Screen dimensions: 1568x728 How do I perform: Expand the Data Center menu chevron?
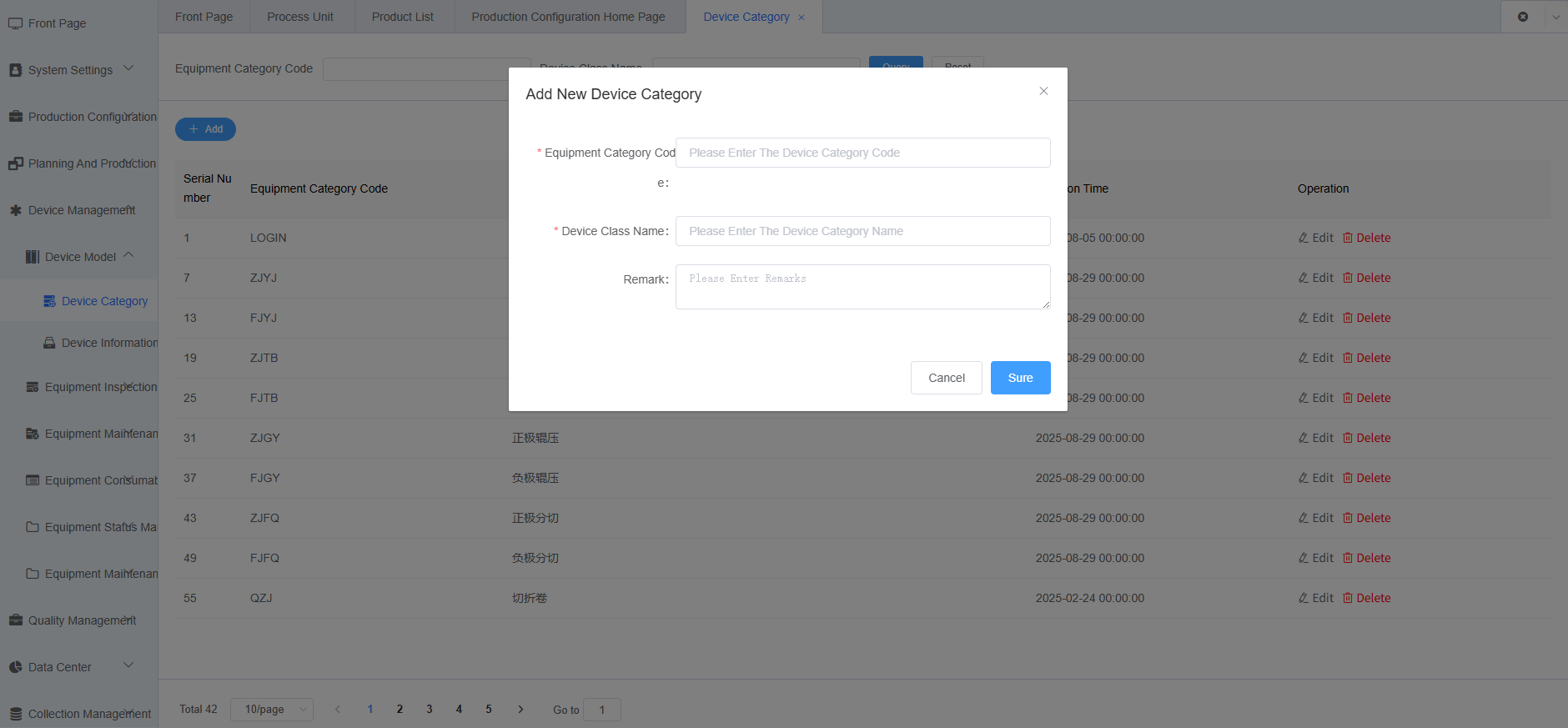click(x=128, y=665)
